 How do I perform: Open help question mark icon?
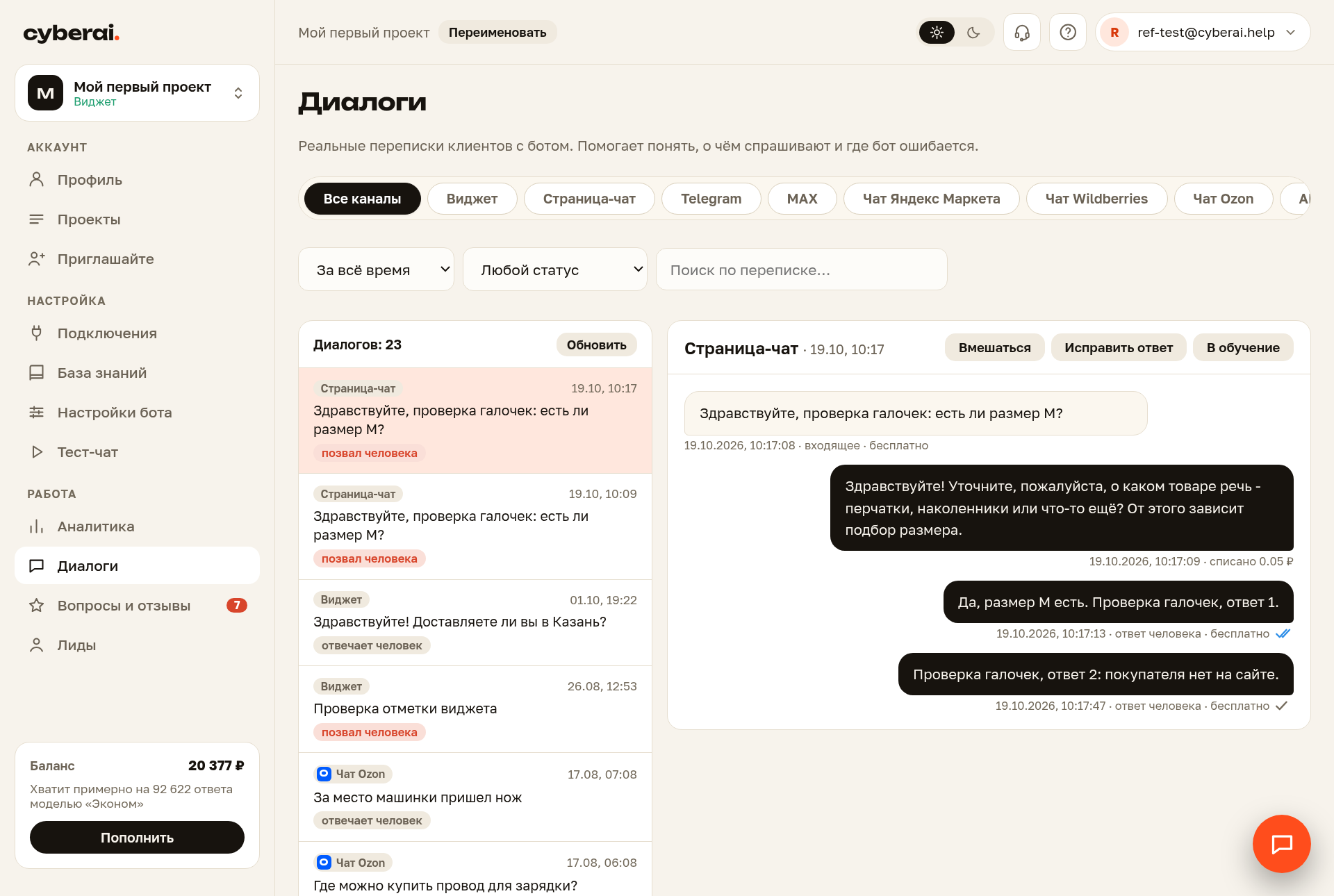pos(1067,33)
